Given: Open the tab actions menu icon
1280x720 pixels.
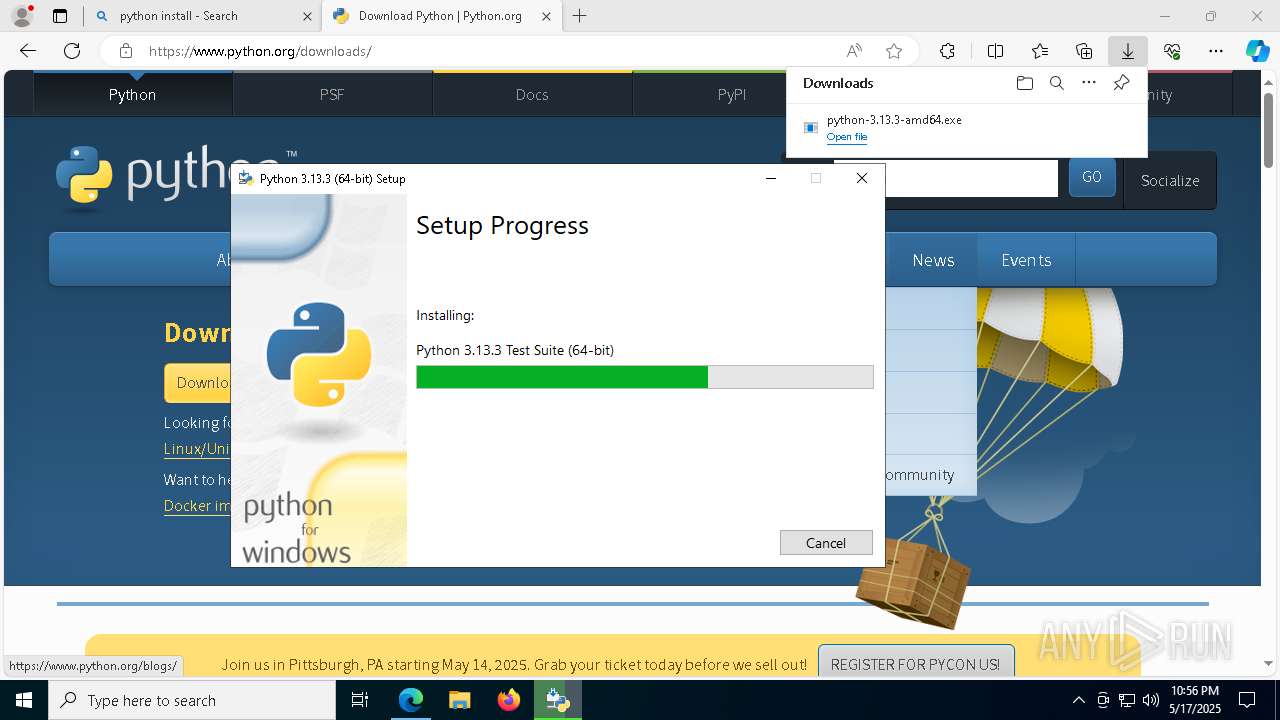Looking at the screenshot, I should 60,16.
